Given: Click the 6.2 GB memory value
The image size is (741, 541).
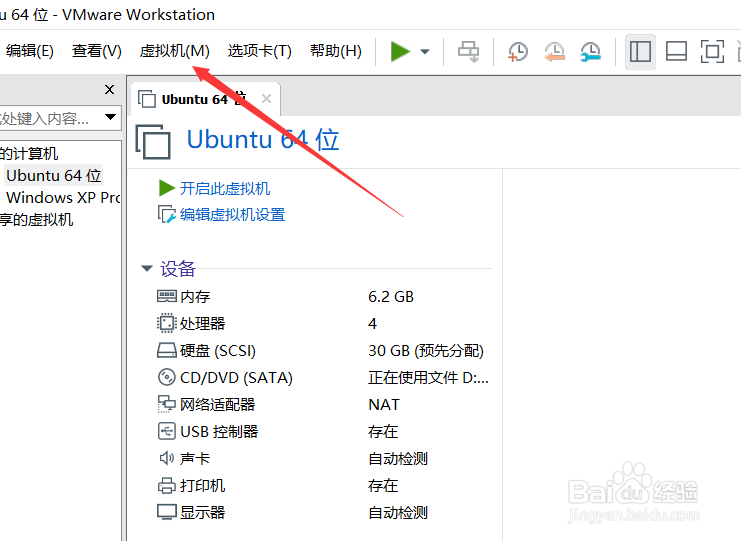Looking at the screenshot, I should point(391,297).
